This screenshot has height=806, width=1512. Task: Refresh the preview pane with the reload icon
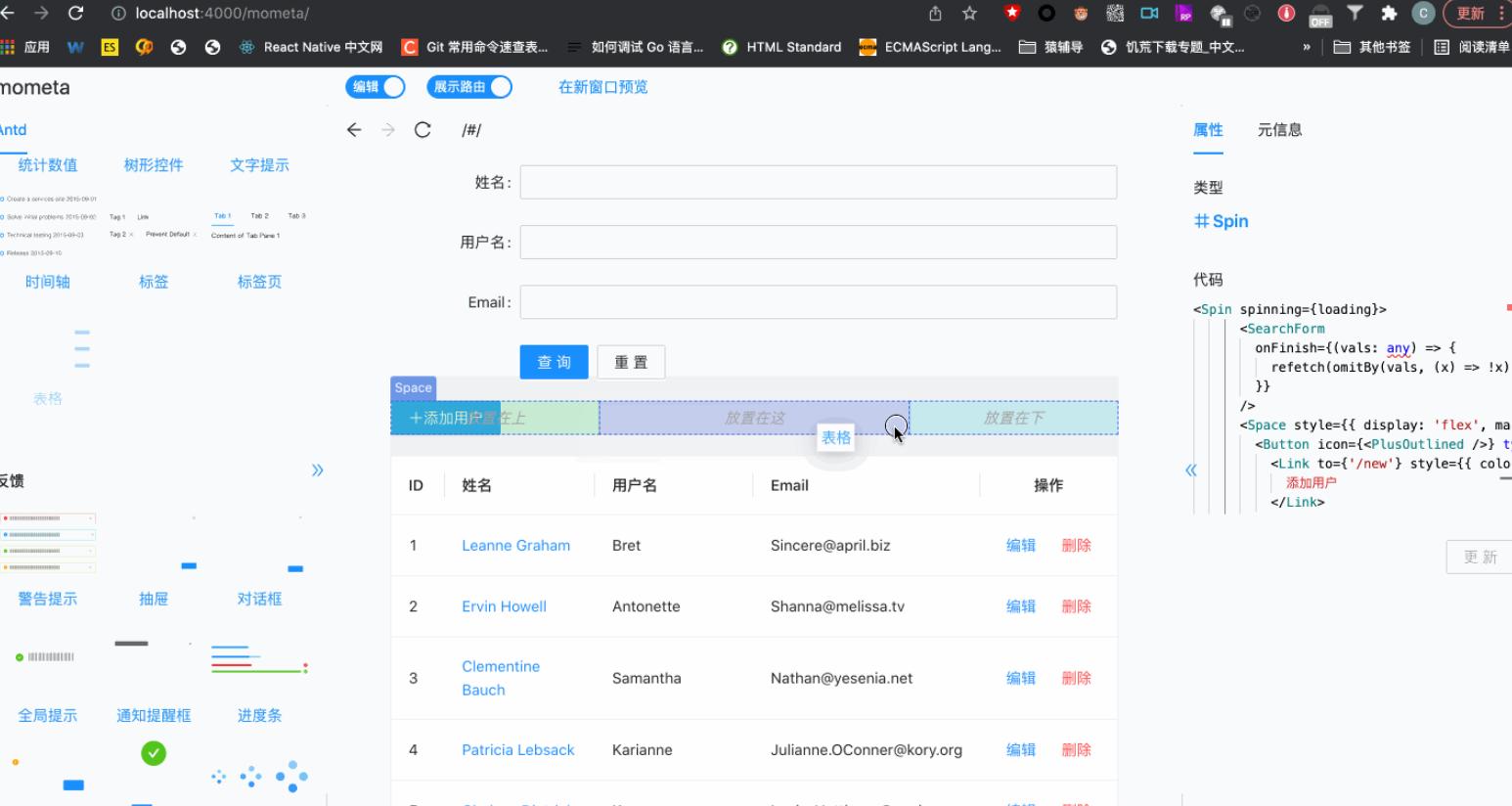(x=422, y=129)
